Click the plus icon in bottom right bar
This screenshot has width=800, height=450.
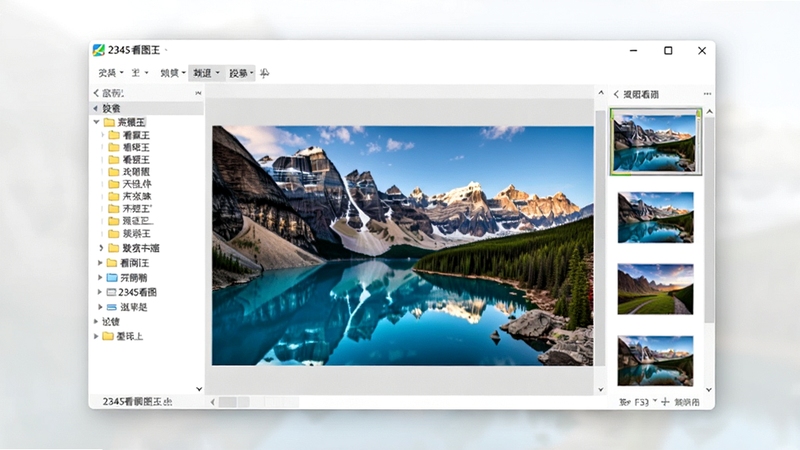[x=665, y=402]
